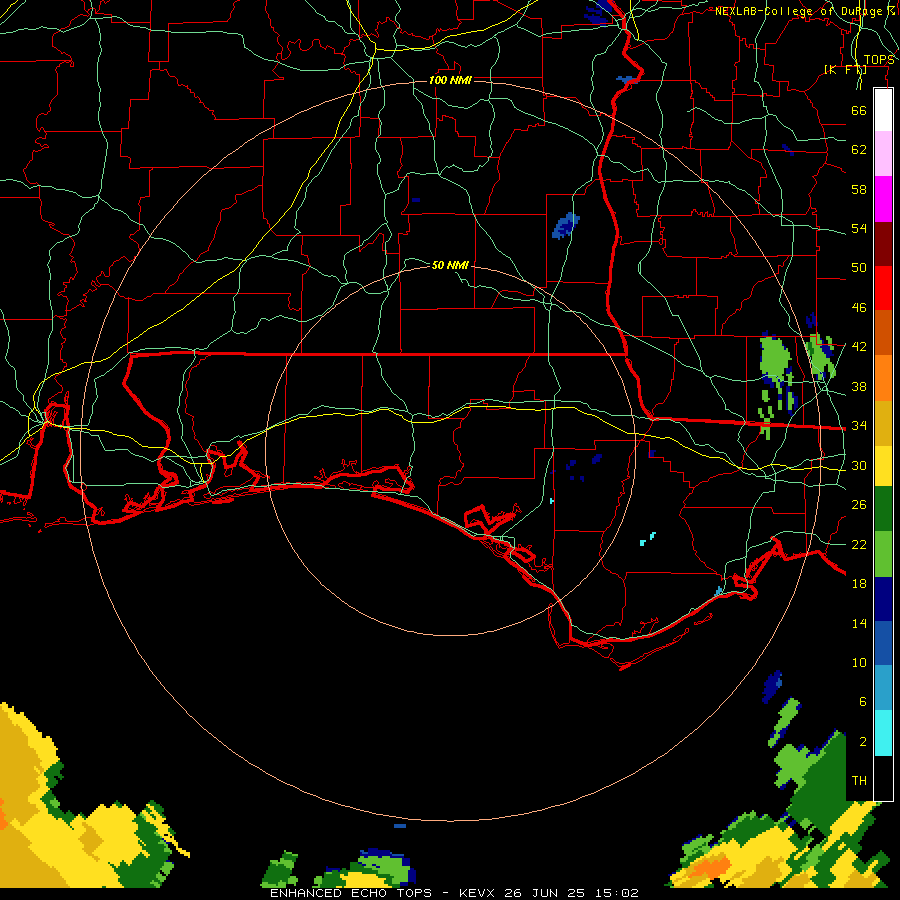Select the magenta legend swatch
This screenshot has width=900, height=900.
(x=883, y=199)
